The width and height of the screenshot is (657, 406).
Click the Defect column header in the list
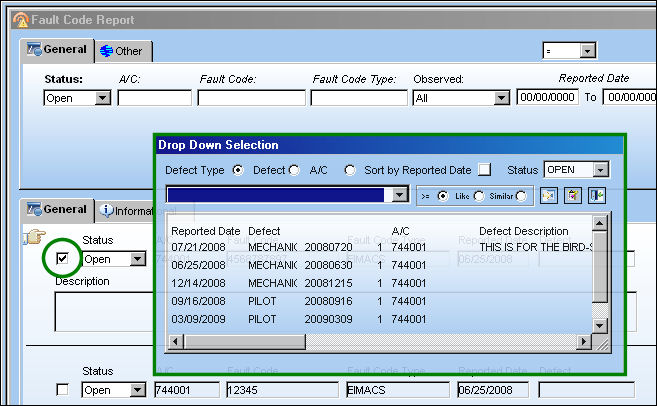[264, 231]
